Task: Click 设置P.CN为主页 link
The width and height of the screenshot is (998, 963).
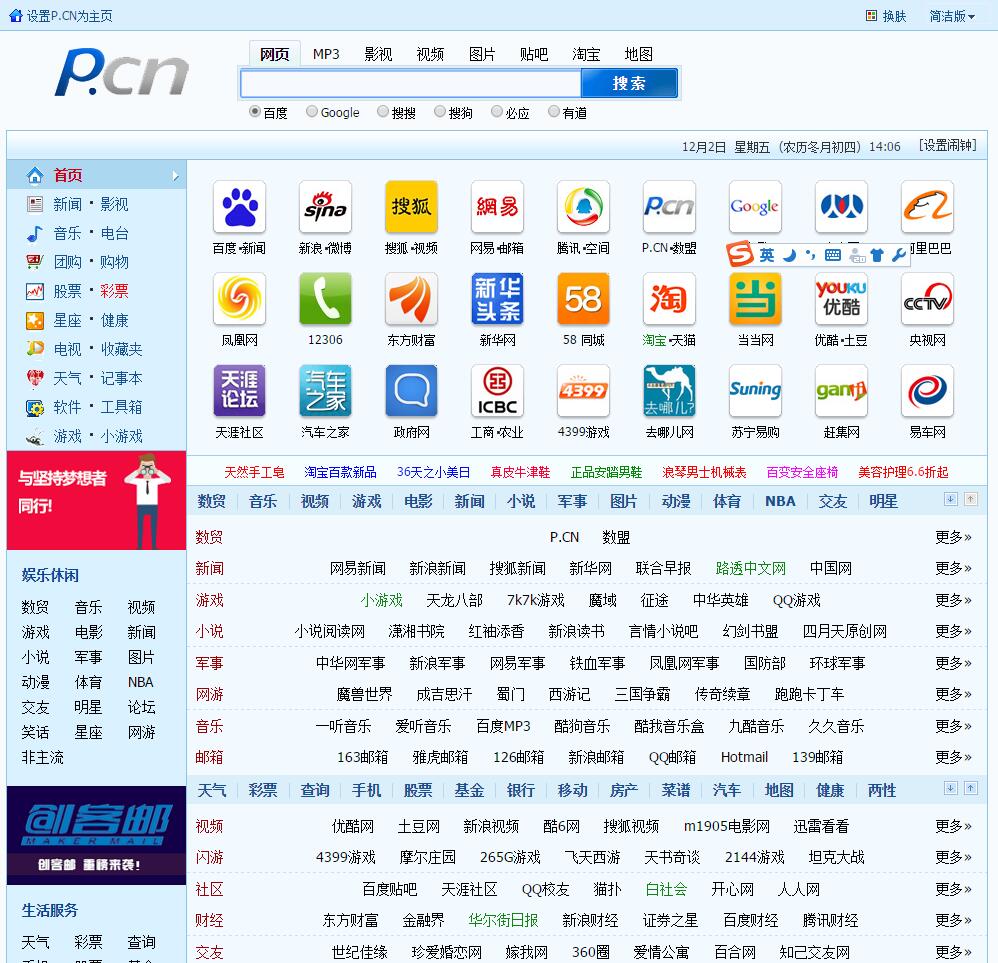Action: pyautogui.click(x=69, y=16)
